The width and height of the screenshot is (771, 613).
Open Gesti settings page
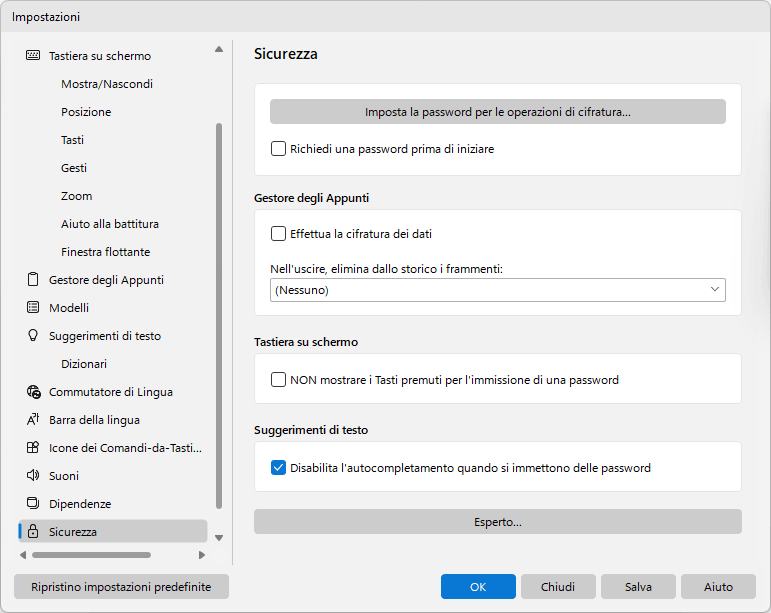point(74,168)
